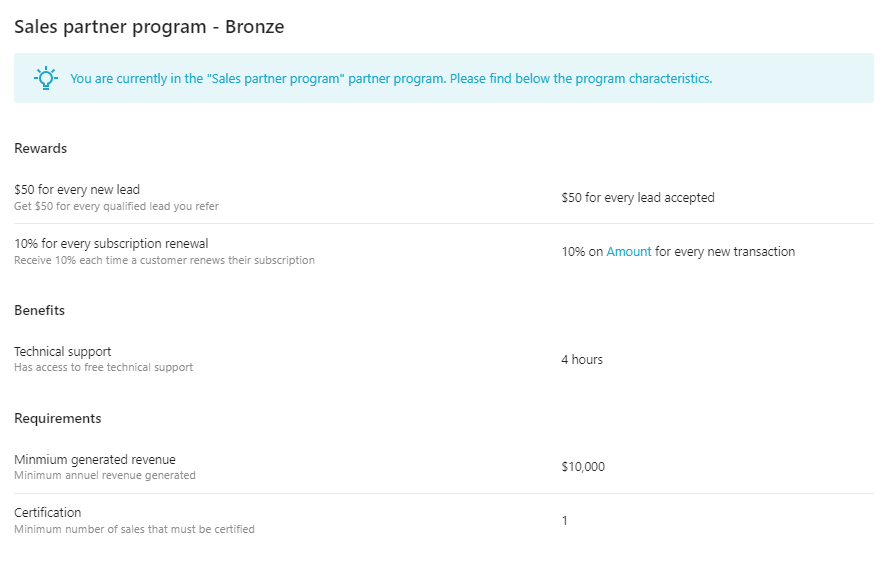The height and width of the screenshot is (564, 894).
Task: Click the "4 hours" support value
Action: tap(582, 360)
